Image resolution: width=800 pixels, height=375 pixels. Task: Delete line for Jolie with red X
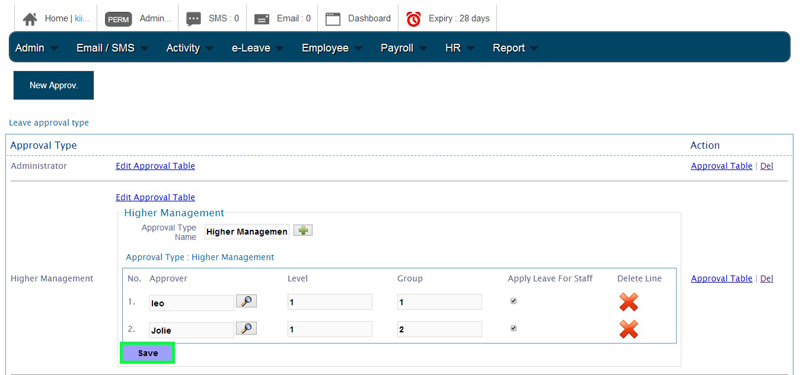click(x=629, y=330)
